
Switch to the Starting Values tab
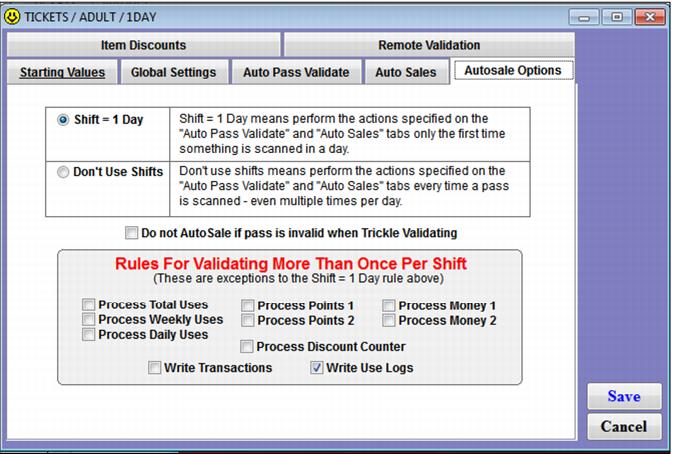pos(62,72)
